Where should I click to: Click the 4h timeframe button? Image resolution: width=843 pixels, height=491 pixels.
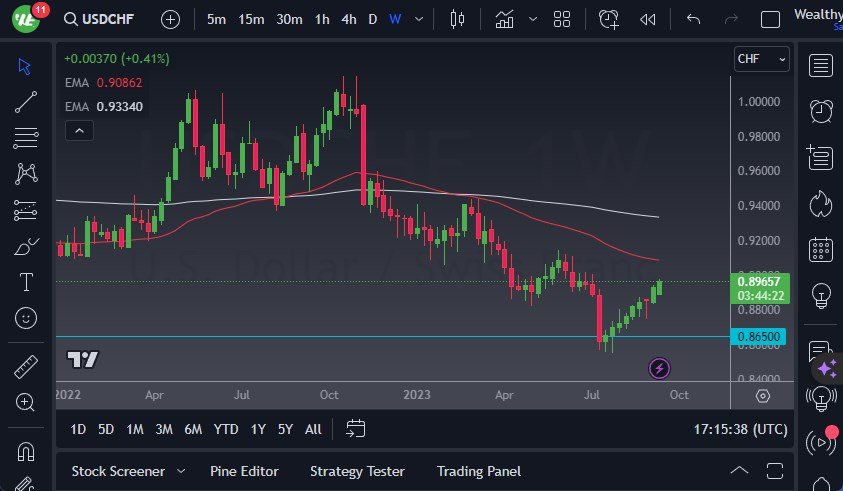pyautogui.click(x=348, y=19)
